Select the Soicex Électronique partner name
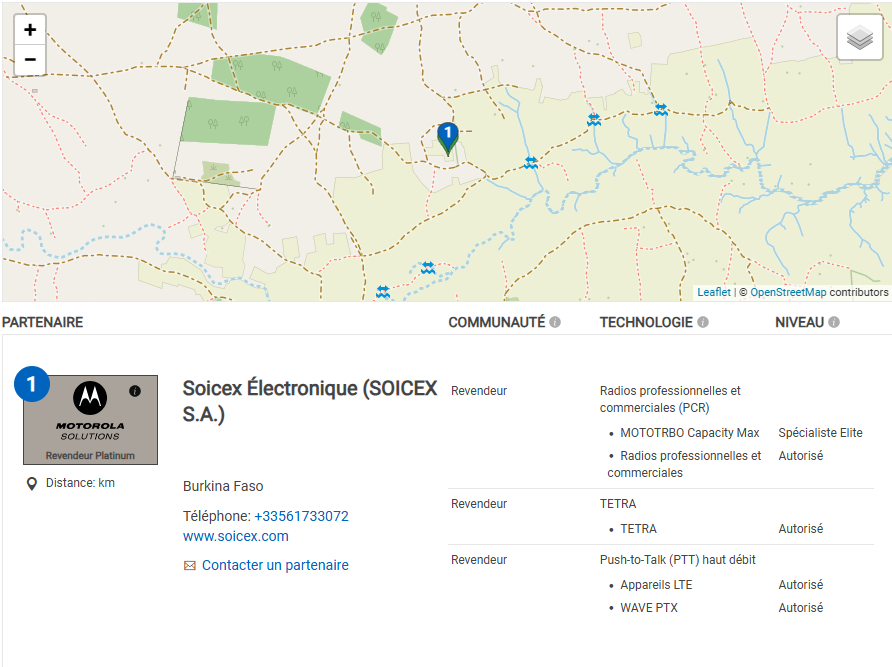892x667 pixels. point(310,400)
